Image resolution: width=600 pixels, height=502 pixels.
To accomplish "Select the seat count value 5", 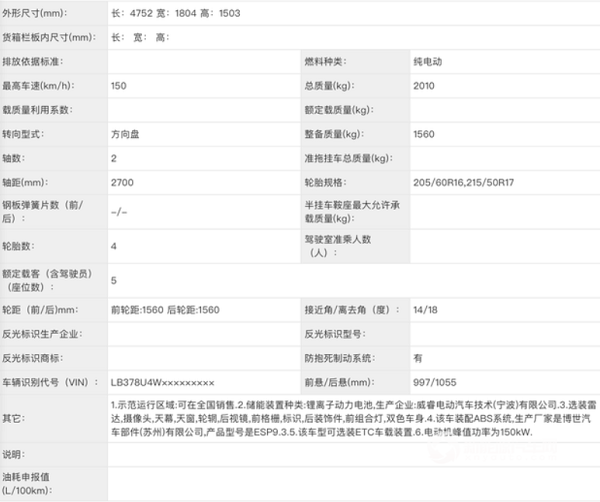I will [114, 280].
